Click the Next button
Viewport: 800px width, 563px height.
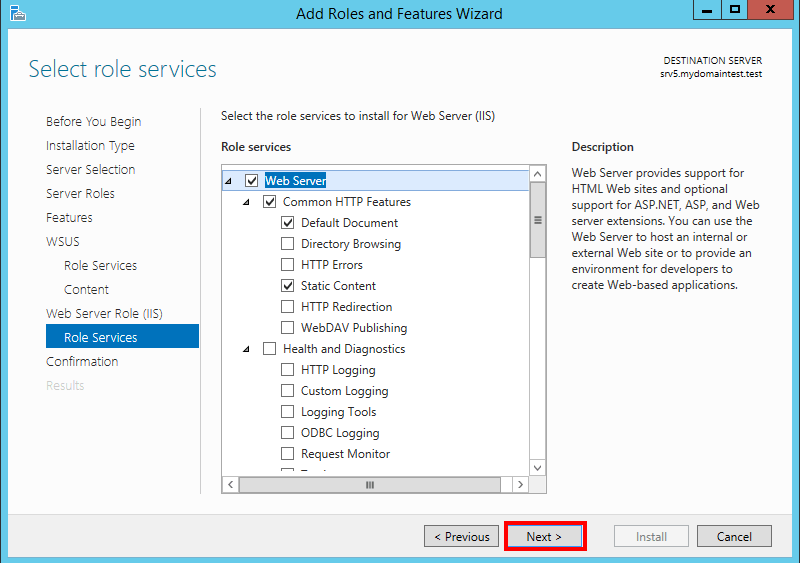(x=544, y=536)
